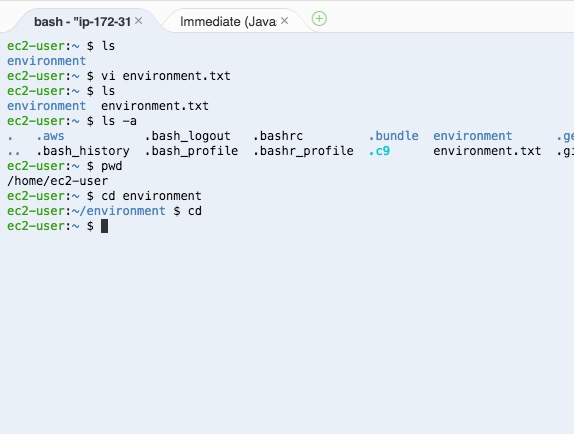The height and width of the screenshot is (434, 574).
Task: Click the '.bash_profile' entry
Action: (x=191, y=151)
